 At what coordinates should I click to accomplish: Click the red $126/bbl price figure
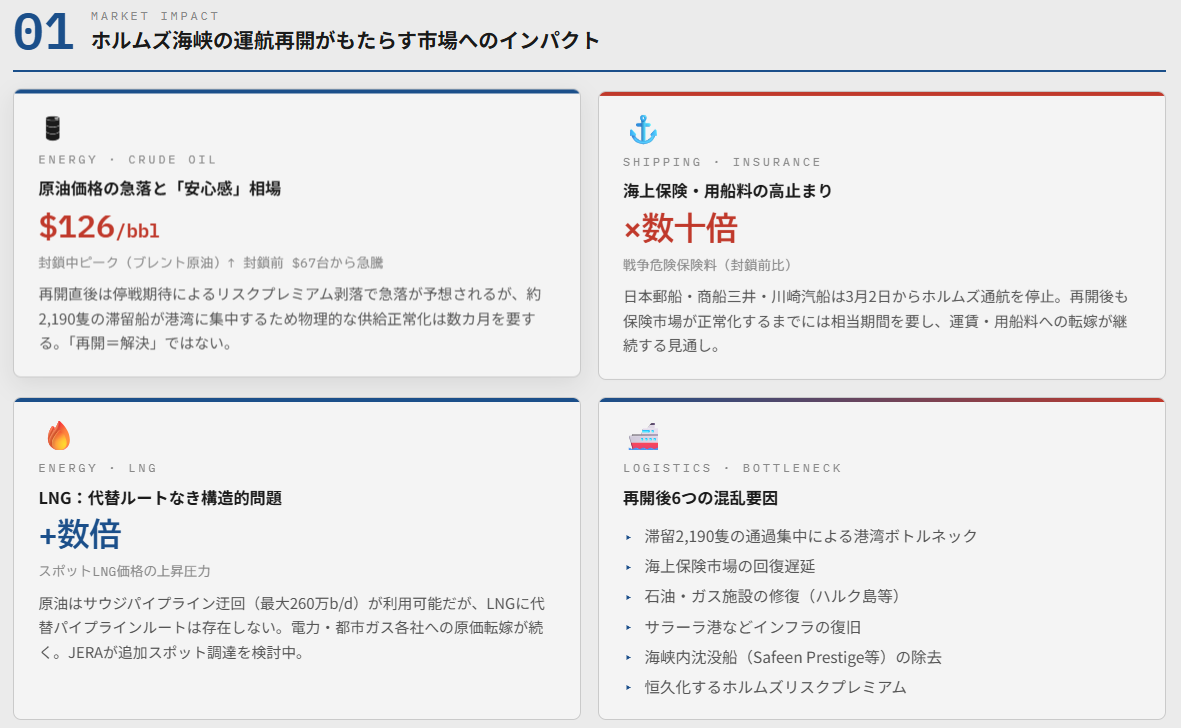point(99,227)
